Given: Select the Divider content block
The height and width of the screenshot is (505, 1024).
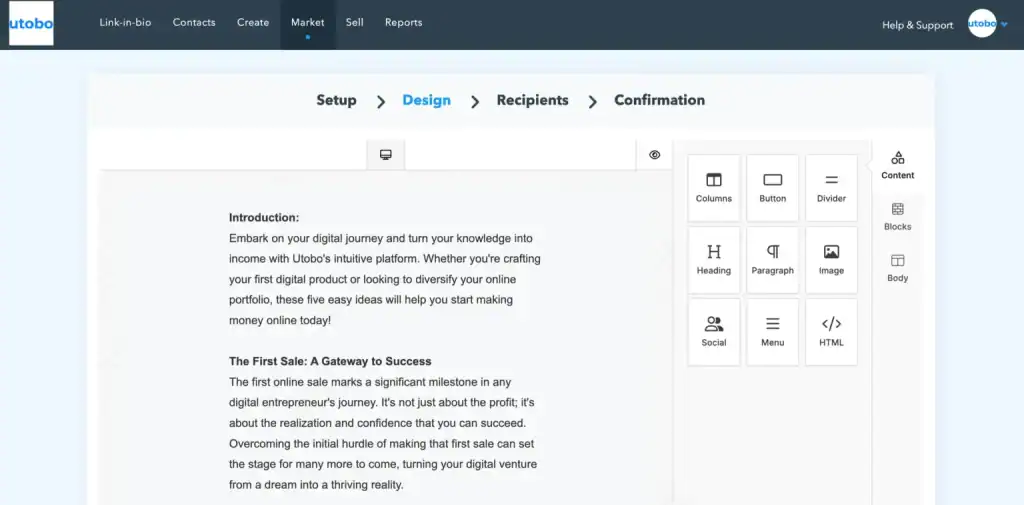Looking at the screenshot, I should point(831,188).
